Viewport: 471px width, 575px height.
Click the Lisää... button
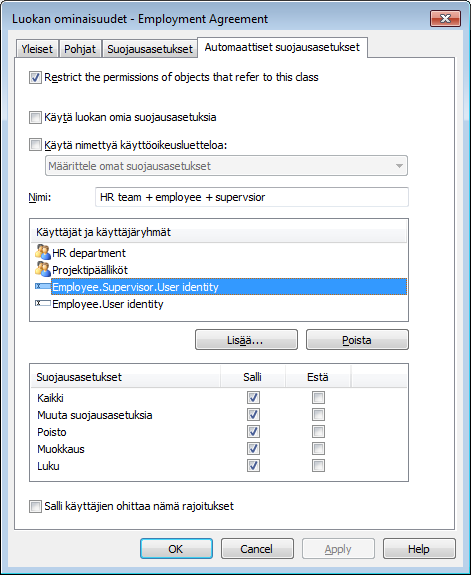click(246, 340)
